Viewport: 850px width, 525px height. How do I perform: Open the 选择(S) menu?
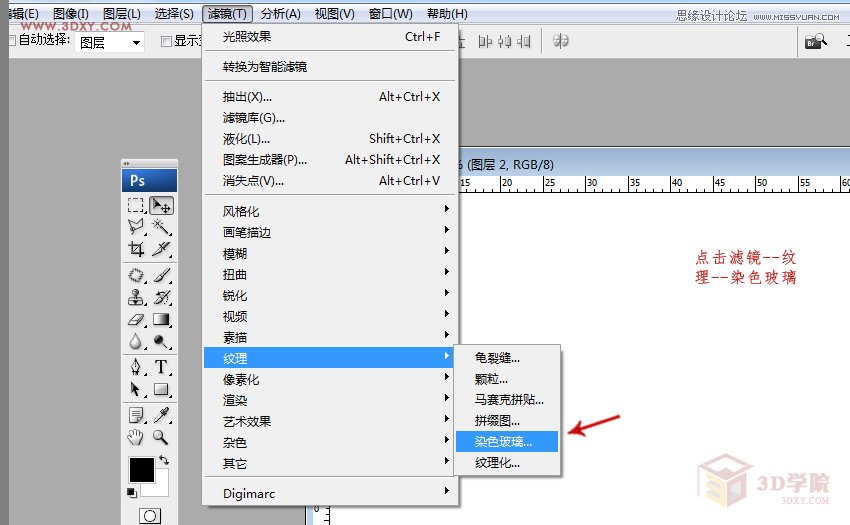coord(174,14)
